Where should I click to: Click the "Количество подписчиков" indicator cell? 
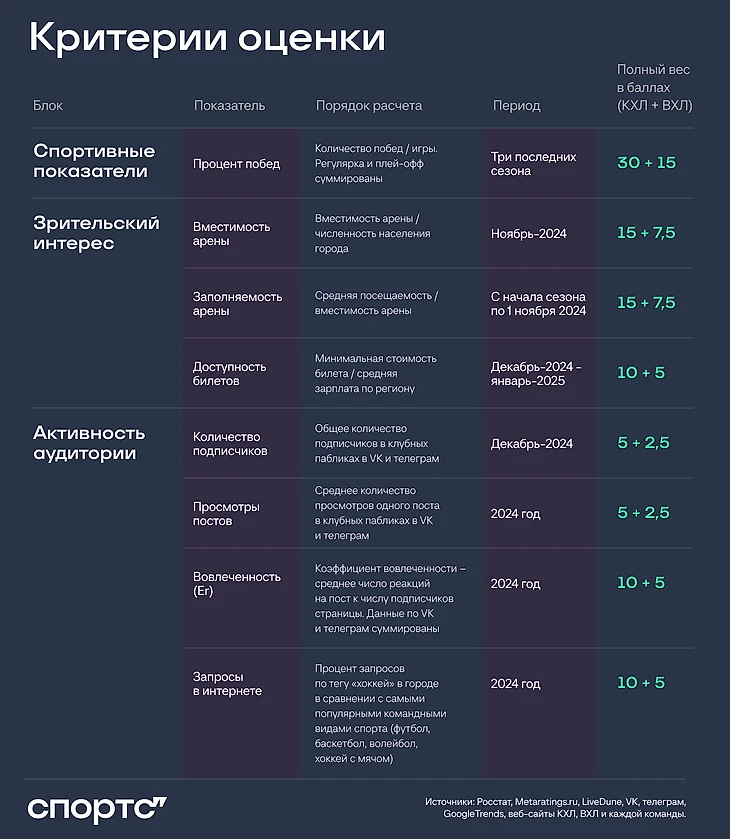230,443
